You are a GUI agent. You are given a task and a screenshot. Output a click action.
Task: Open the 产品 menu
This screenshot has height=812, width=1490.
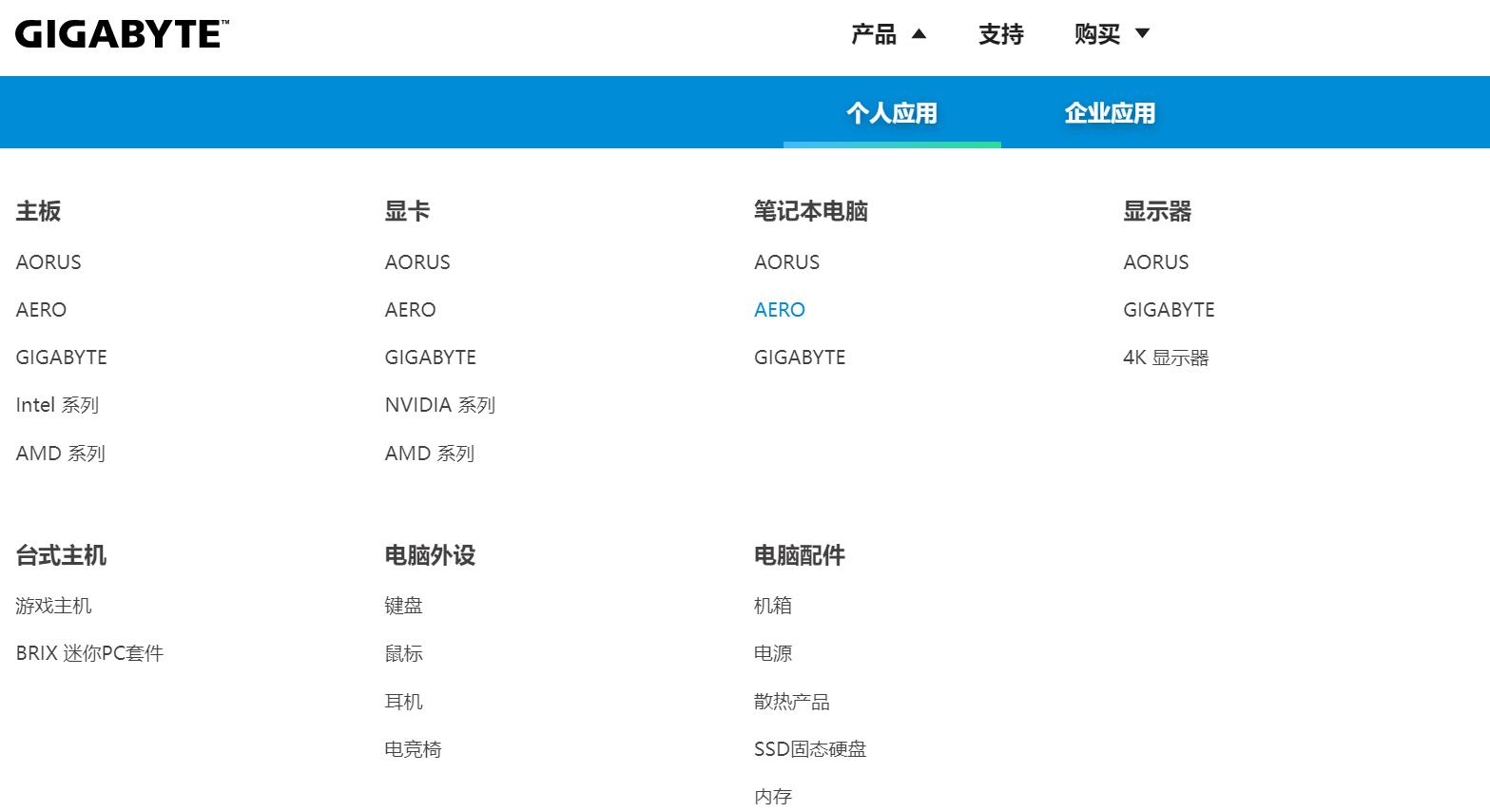pyautogui.click(x=873, y=33)
